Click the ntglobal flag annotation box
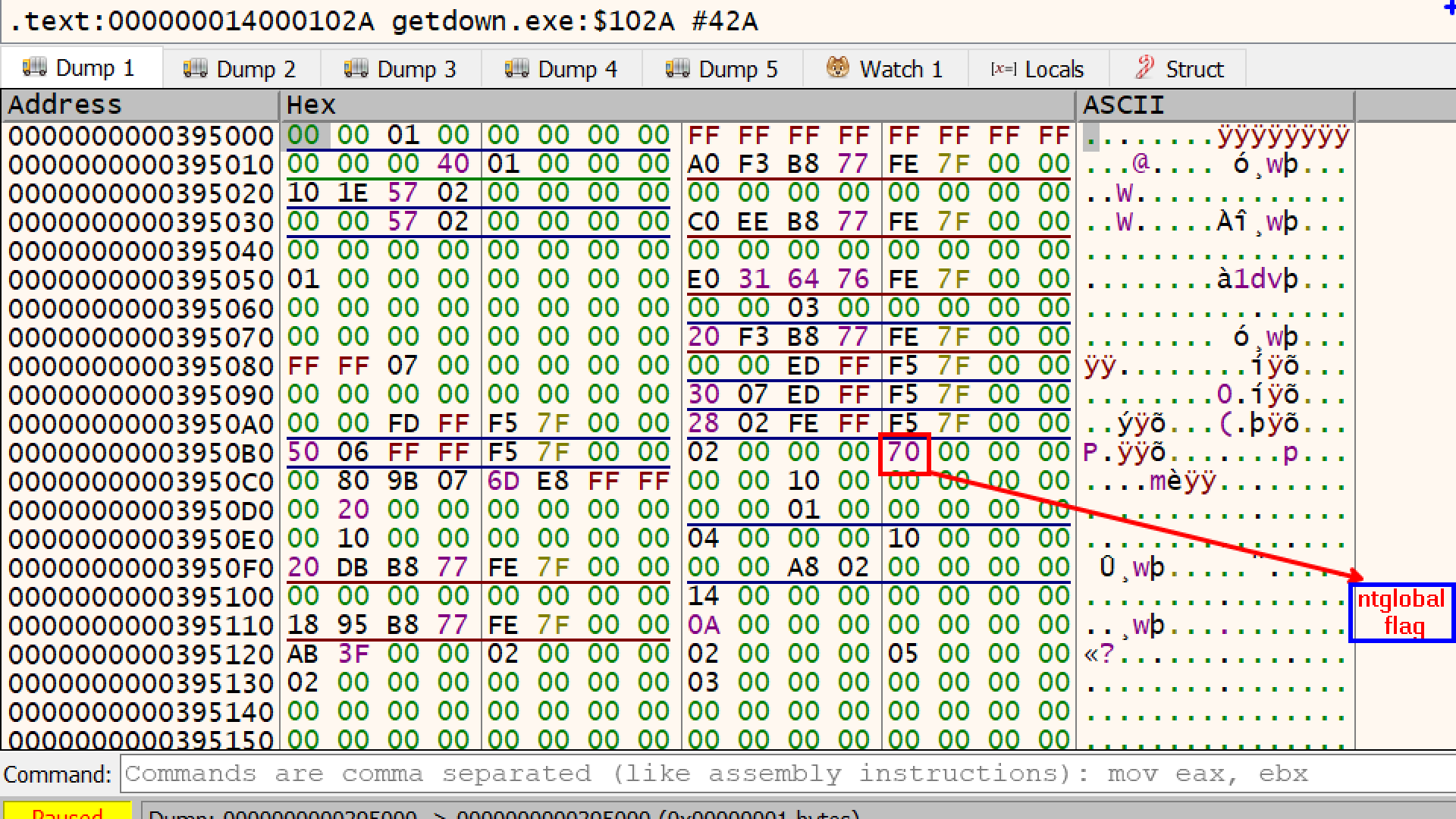The width and height of the screenshot is (1456, 819). pyautogui.click(x=1401, y=613)
